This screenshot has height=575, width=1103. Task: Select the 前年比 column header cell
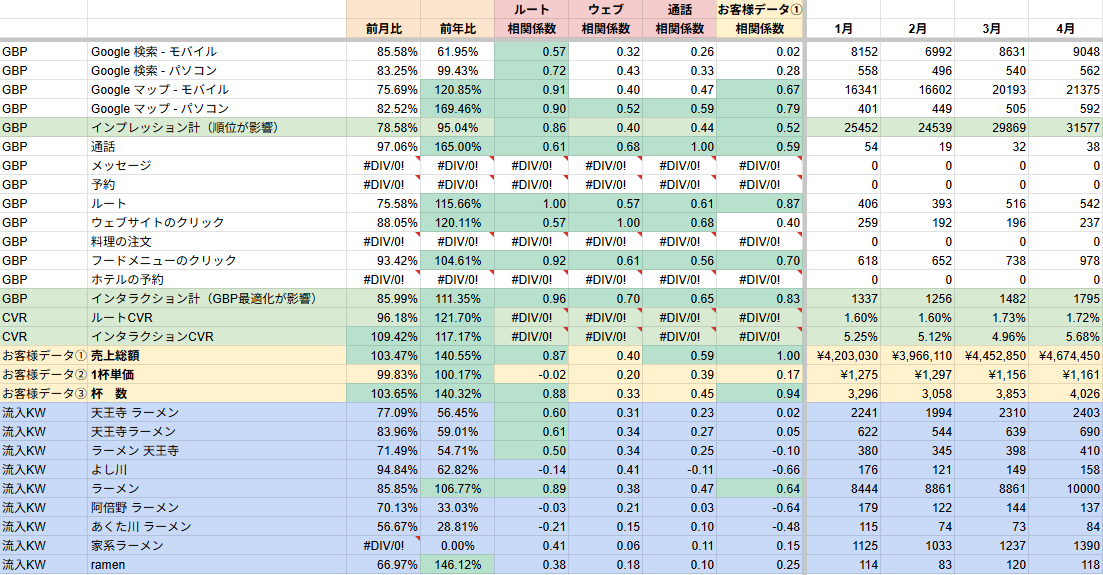[457, 29]
